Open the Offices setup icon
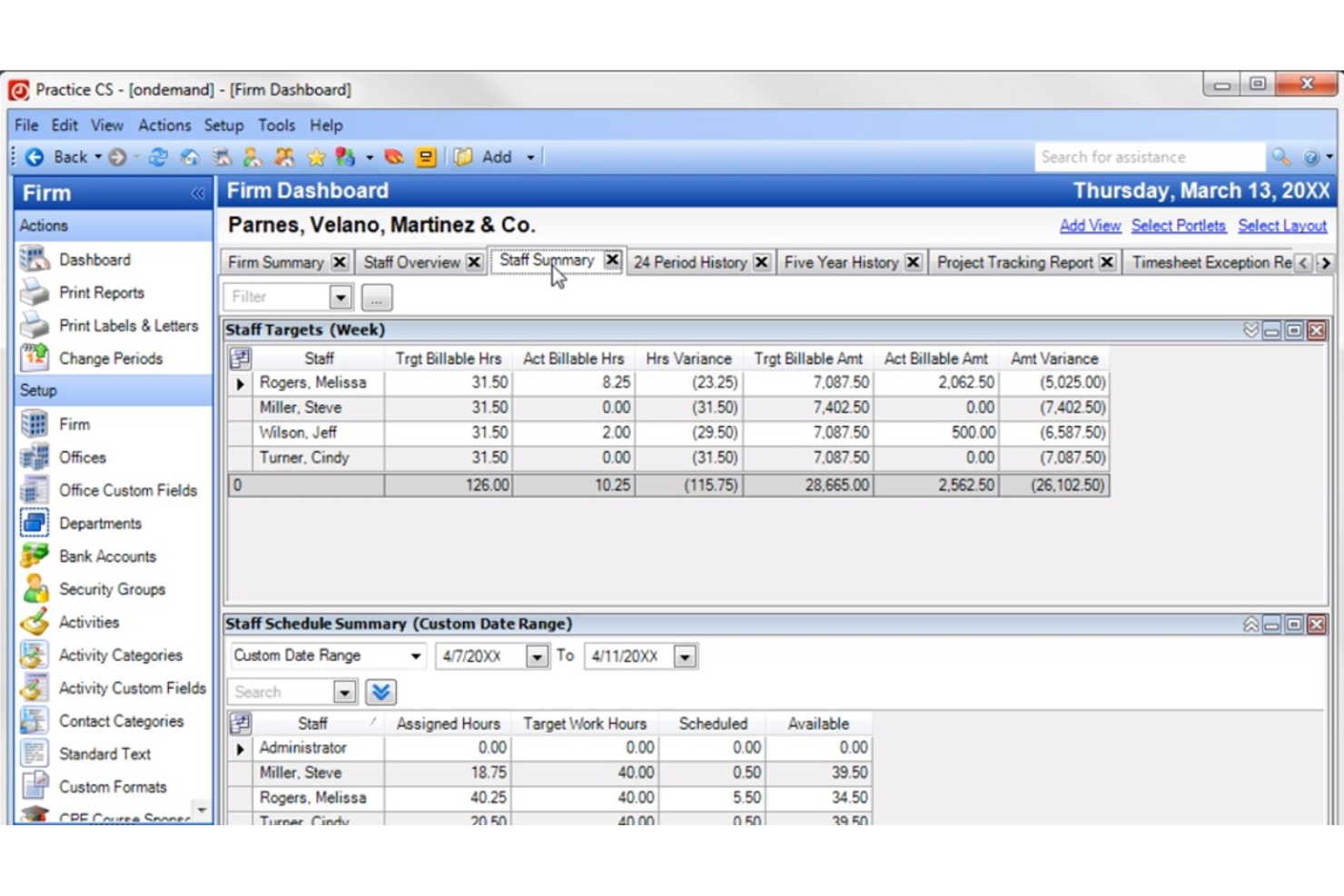1344x896 pixels. pos(34,457)
